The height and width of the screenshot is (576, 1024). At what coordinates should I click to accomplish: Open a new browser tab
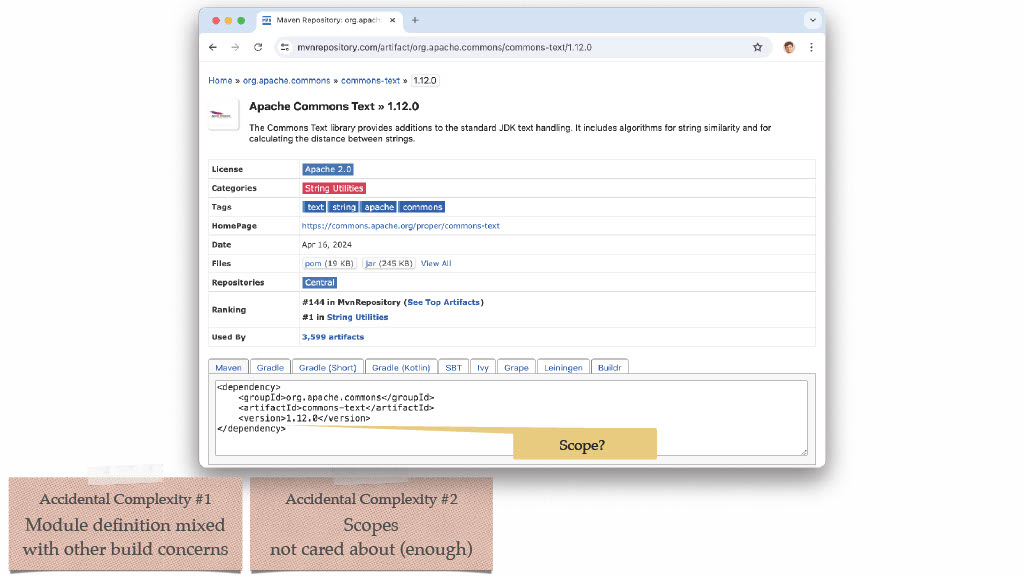pyautogui.click(x=415, y=20)
